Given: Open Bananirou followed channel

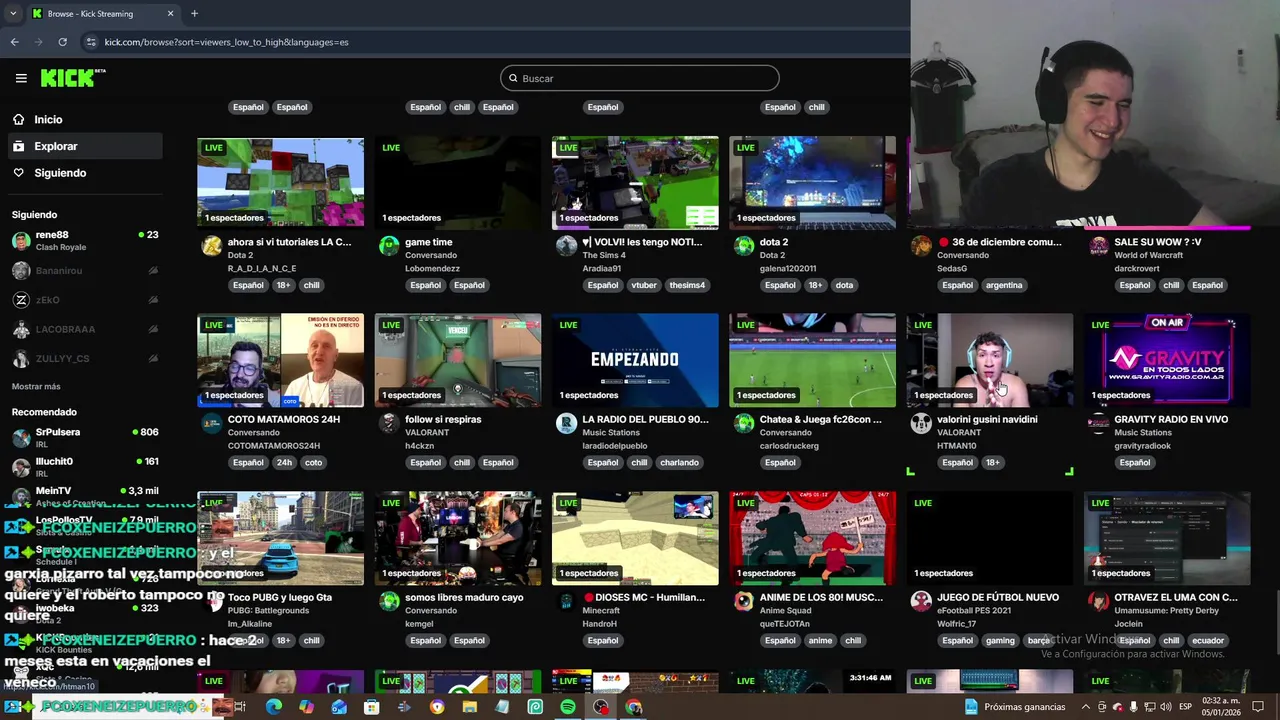Looking at the screenshot, I should click(86, 271).
